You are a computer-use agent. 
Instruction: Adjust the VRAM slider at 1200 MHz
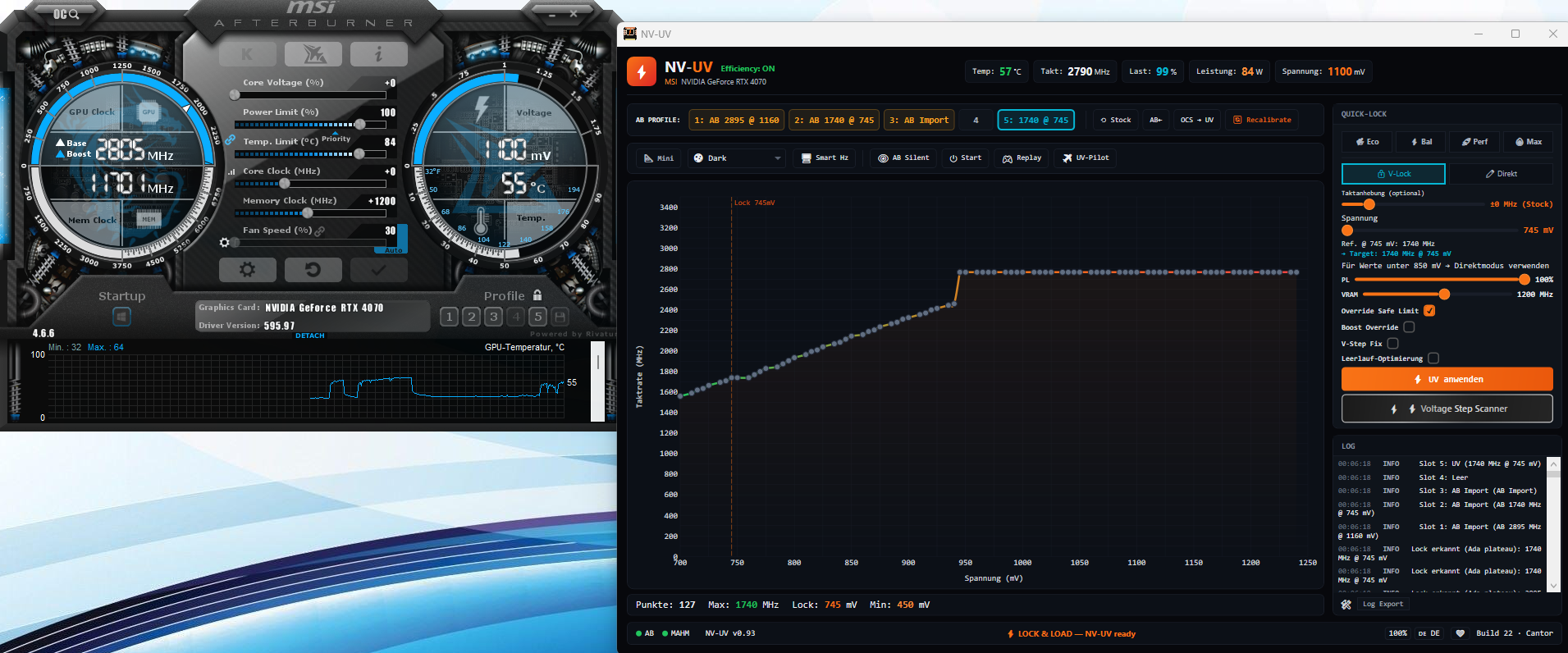(x=1436, y=295)
